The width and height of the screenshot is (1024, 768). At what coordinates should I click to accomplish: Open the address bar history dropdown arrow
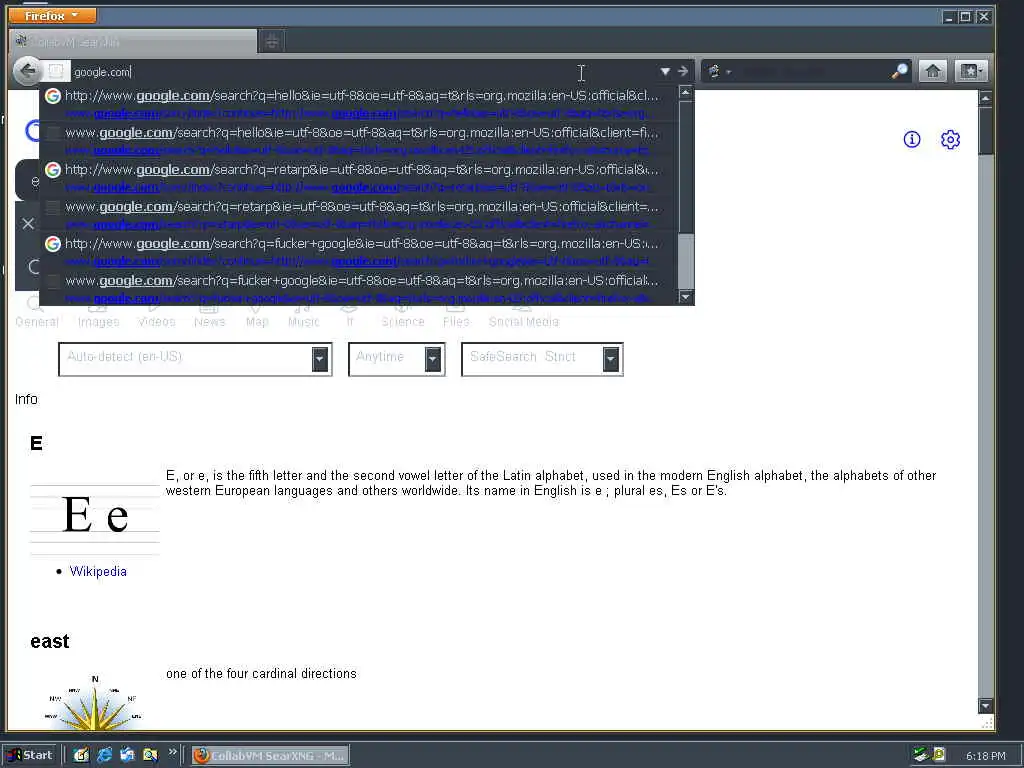(665, 71)
